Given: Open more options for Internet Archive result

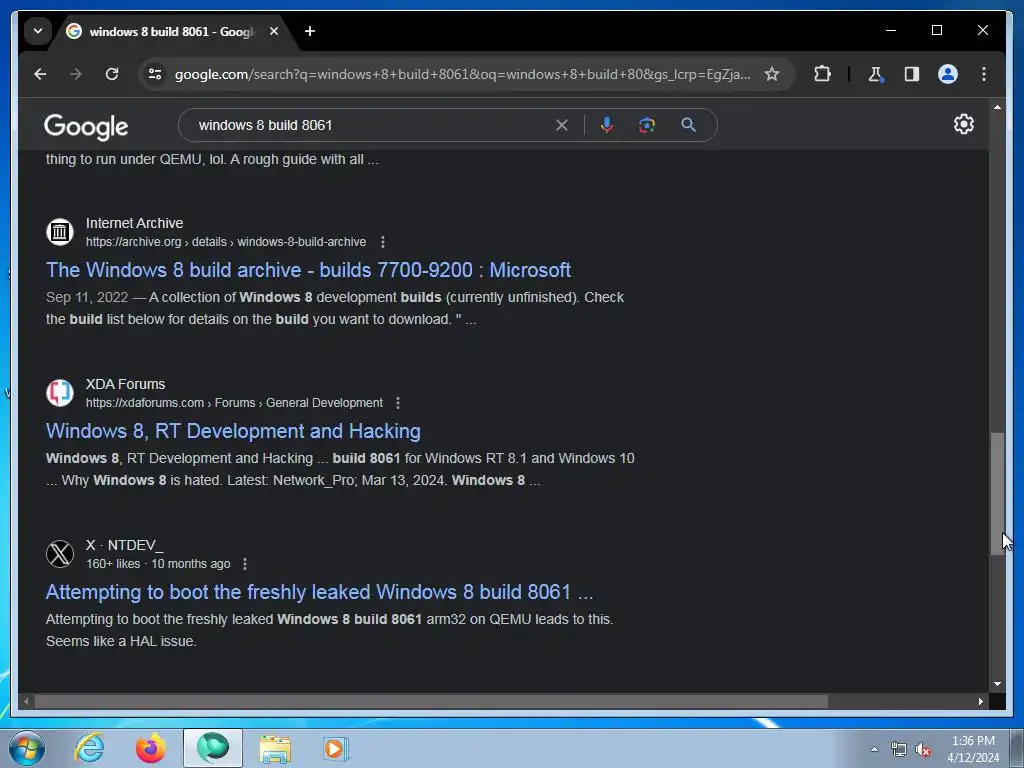Looking at the screenshot, I should [x=383, y=242].
